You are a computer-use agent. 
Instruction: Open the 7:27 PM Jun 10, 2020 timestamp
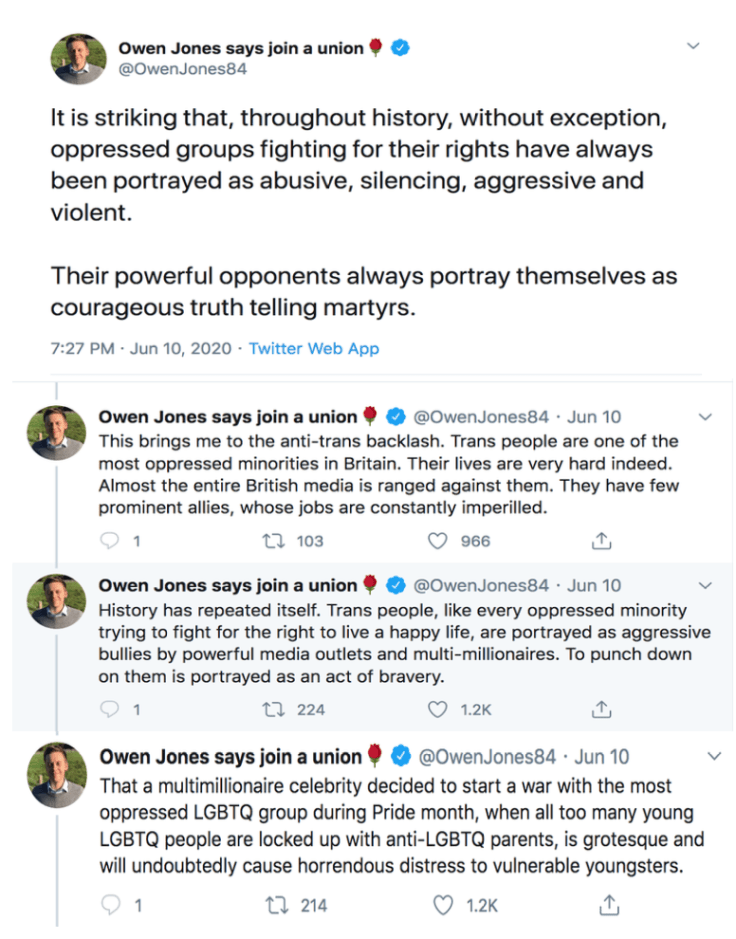coord(140,349)
